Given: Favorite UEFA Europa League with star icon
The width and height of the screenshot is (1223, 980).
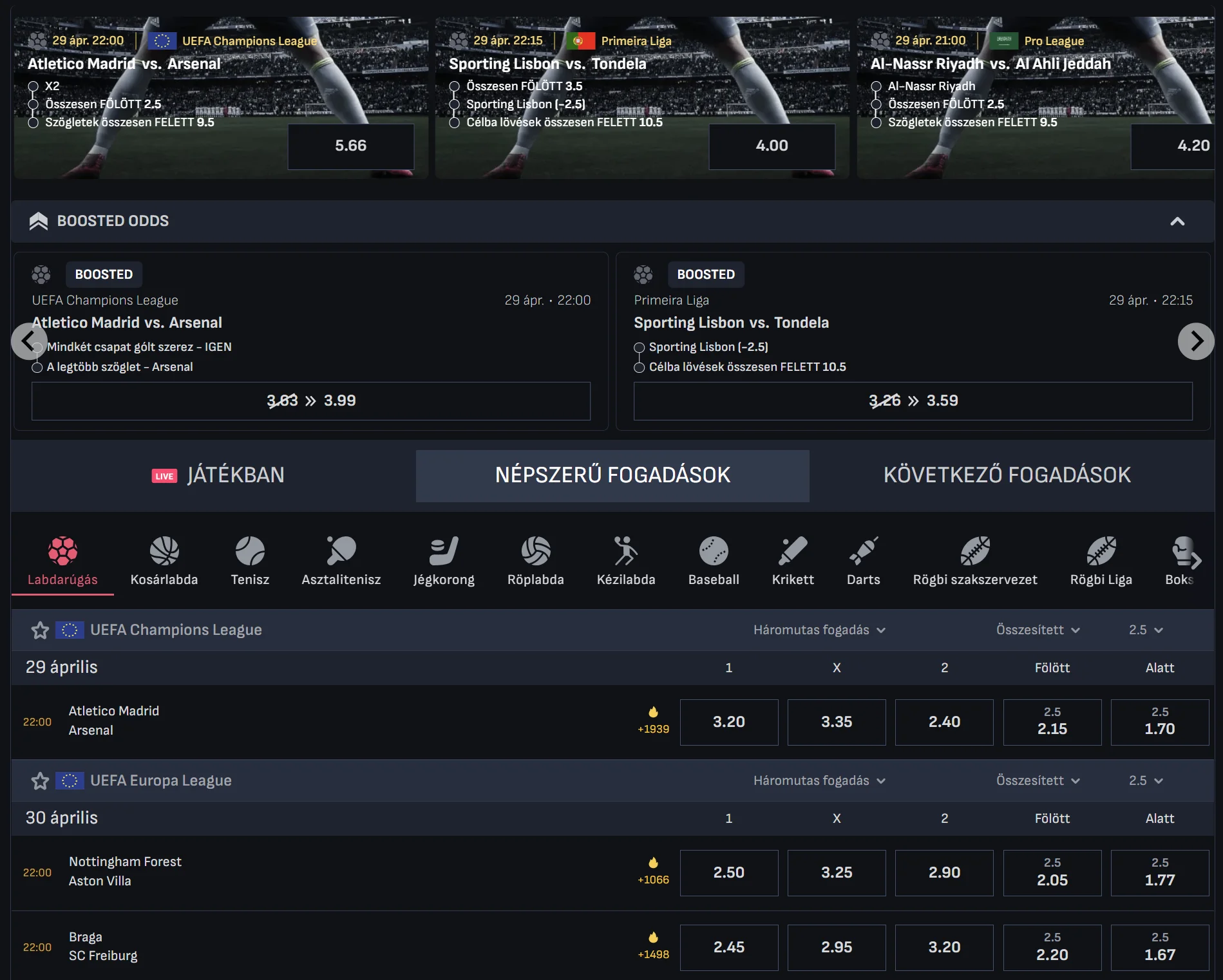Looking at the screenshot, I should click(x=40, y=780).
